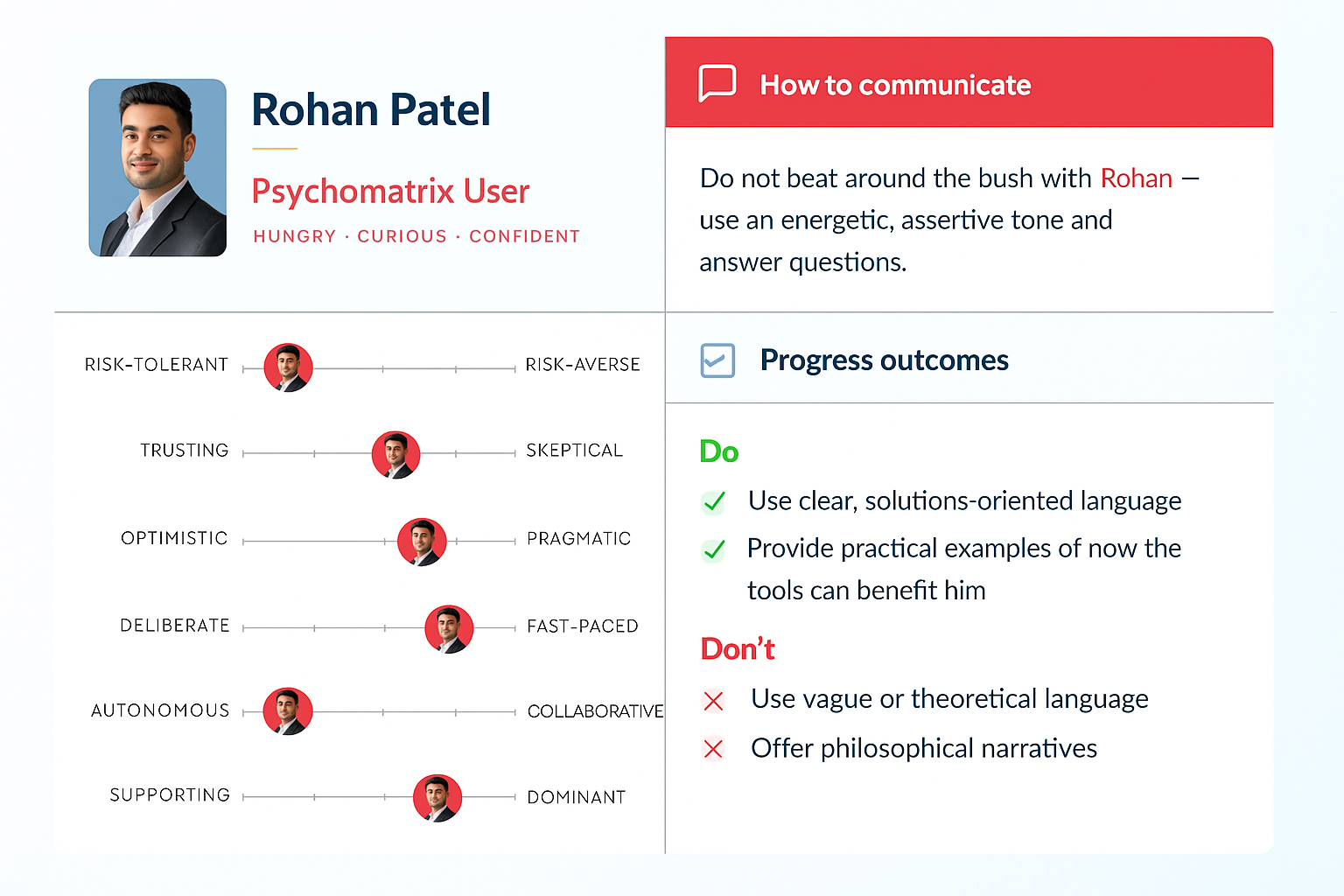Viewport: 1344px width, 896px height.
Task: Click the red Don't heading
Action: click(738, 649)
